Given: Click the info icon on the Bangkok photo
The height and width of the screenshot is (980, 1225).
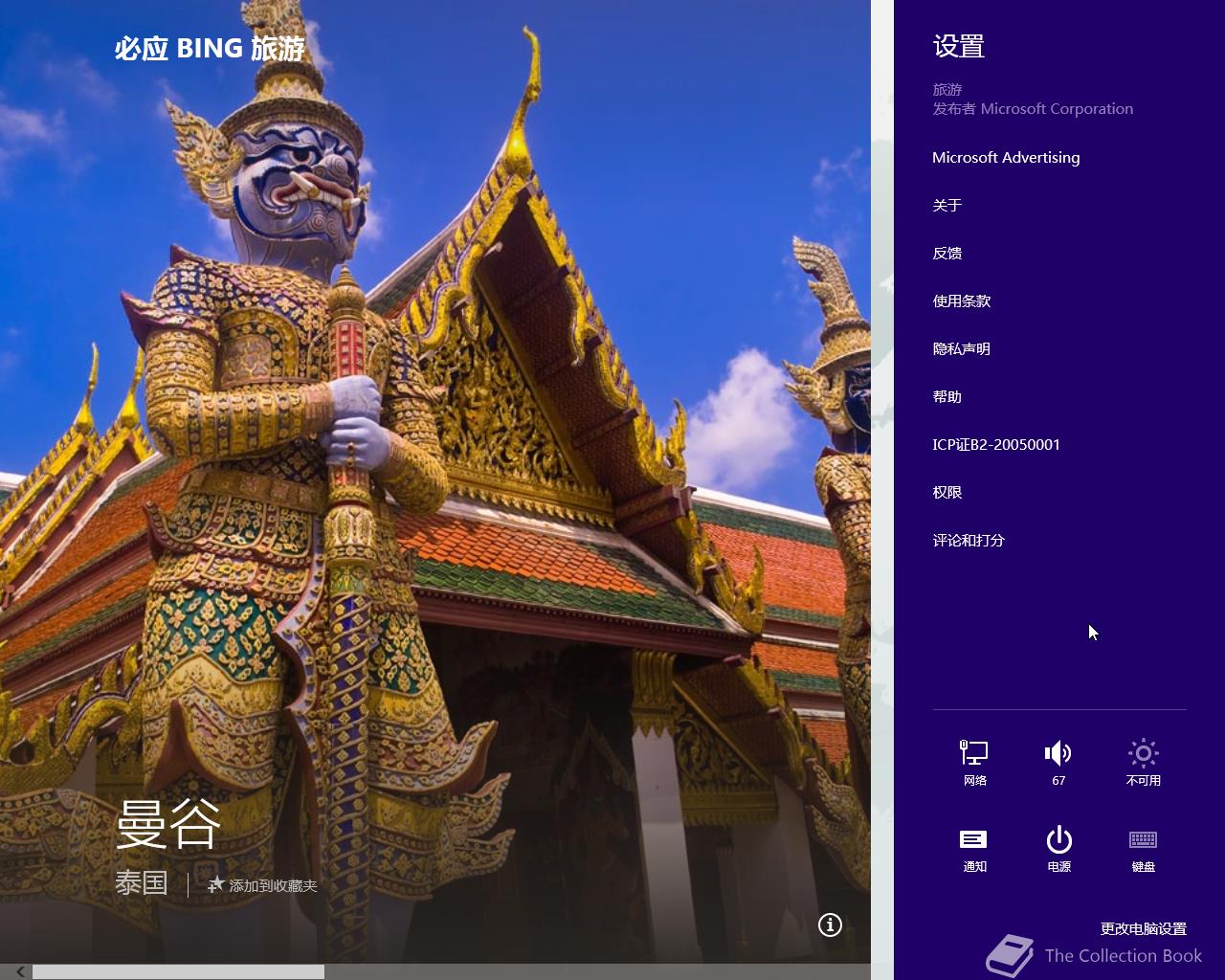Looking at the screenshot, I should click(x=830, y=924).
